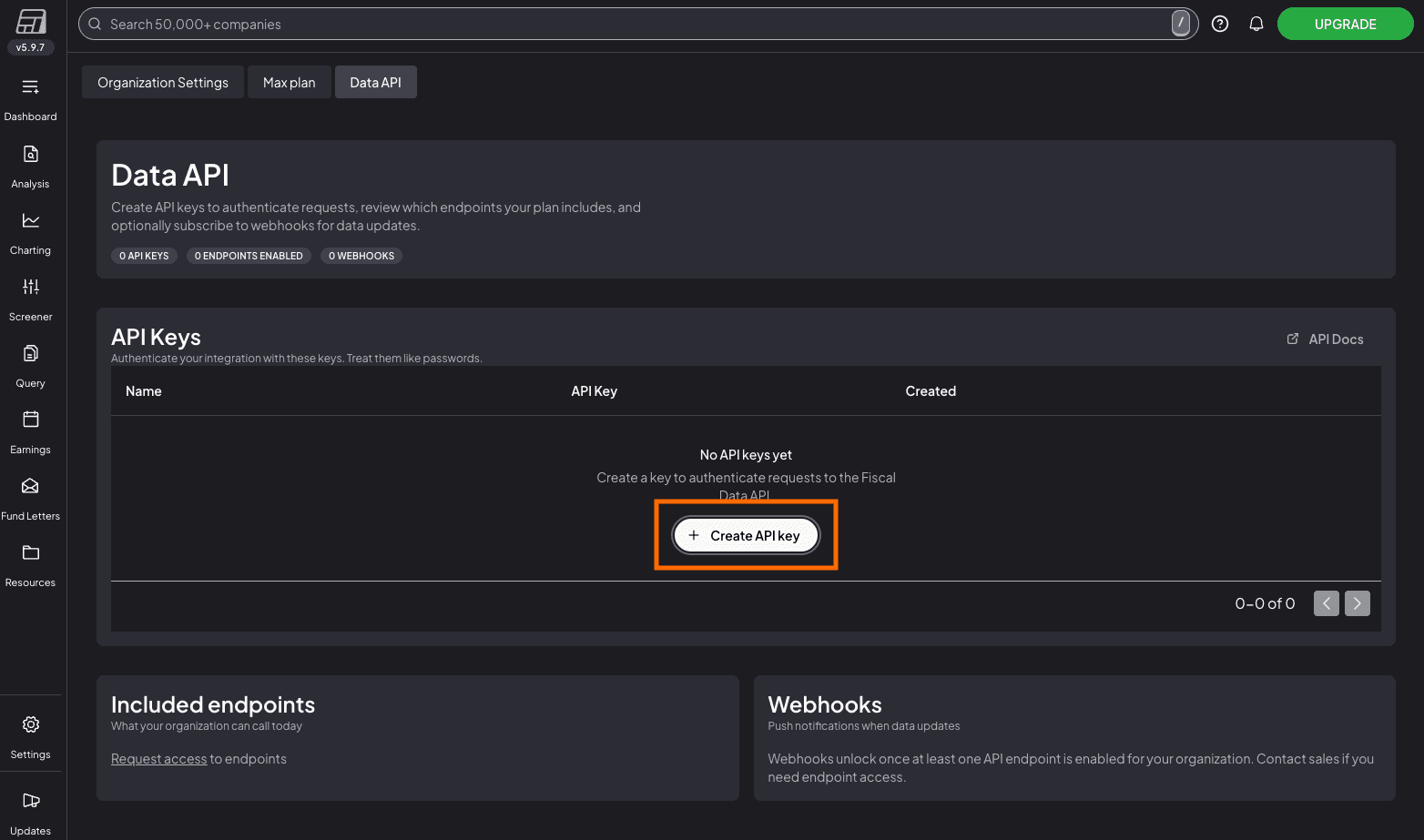Click the 0 WEBHOOKS badge
The height and width of the screenshot is (840, 1424).
point(361,256)
